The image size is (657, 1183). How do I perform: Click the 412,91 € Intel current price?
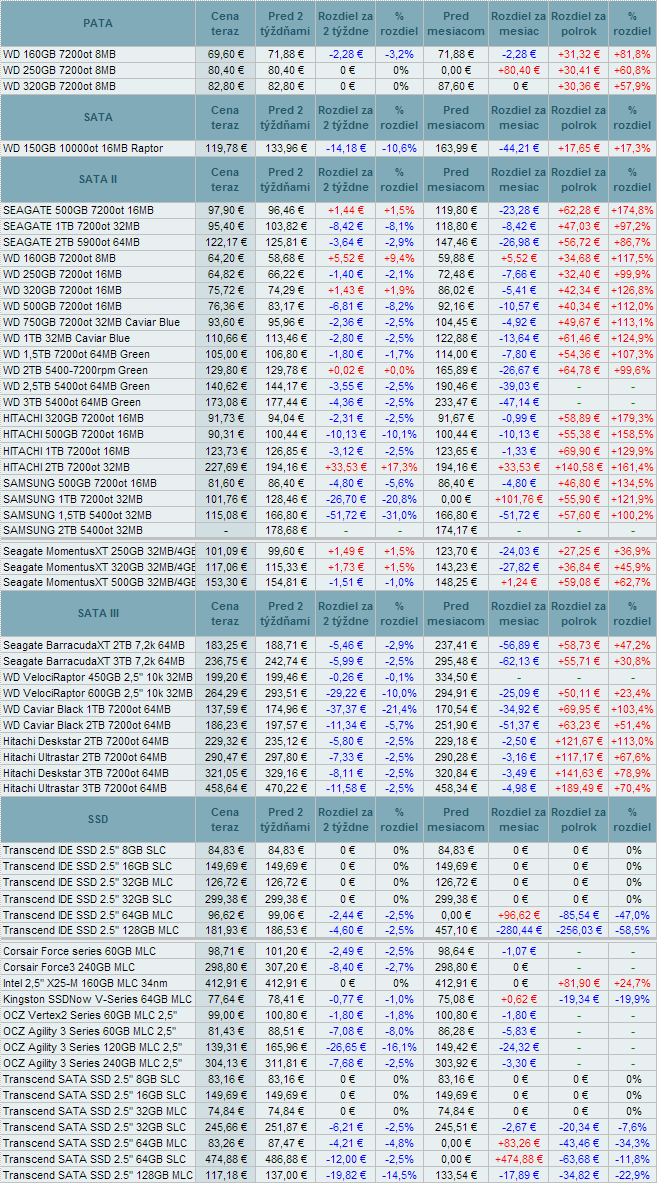click(225, 983)
